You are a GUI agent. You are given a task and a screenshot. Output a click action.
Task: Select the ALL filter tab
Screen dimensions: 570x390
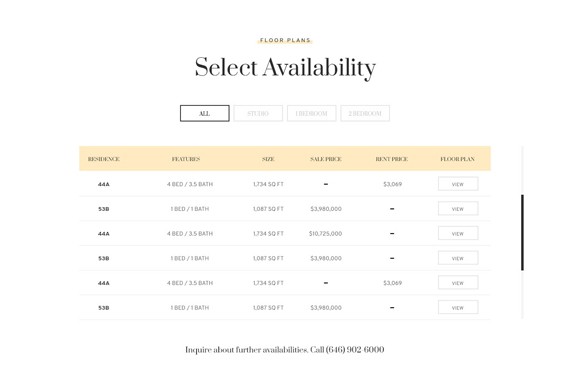click(205, 113)
